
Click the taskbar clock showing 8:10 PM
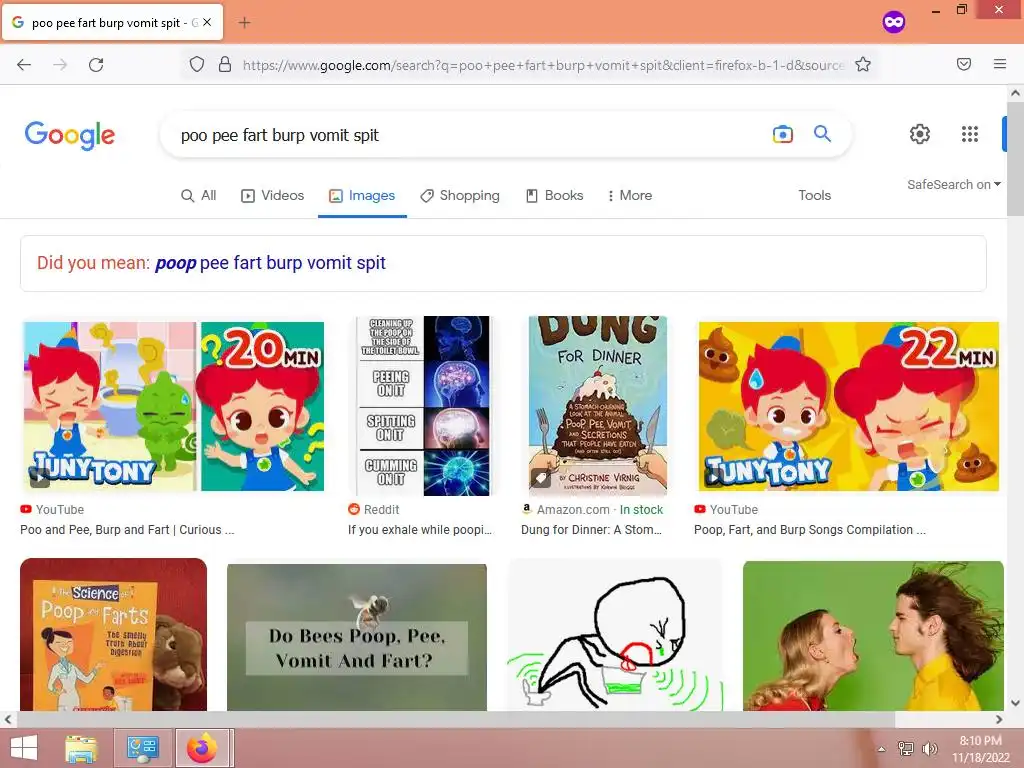981,749
